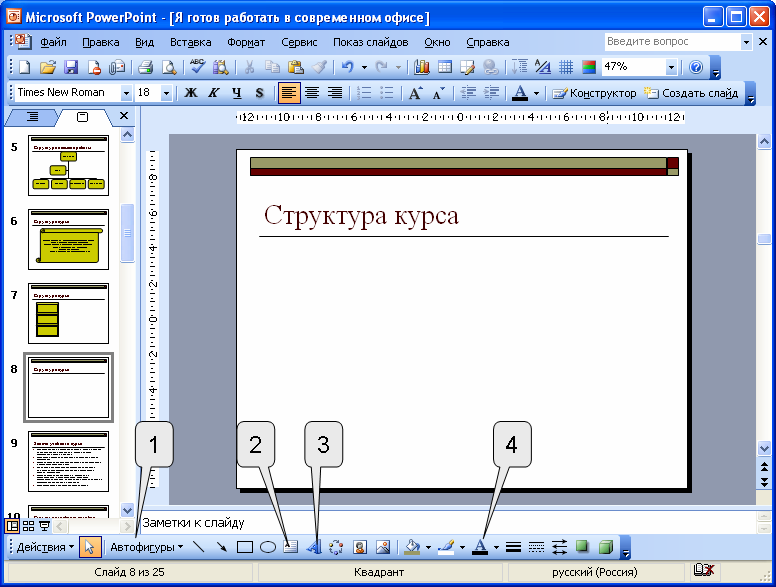The width and height of the screenshot is (776, 587).
Task: Print using the printer icon
Action: point(145,67)
